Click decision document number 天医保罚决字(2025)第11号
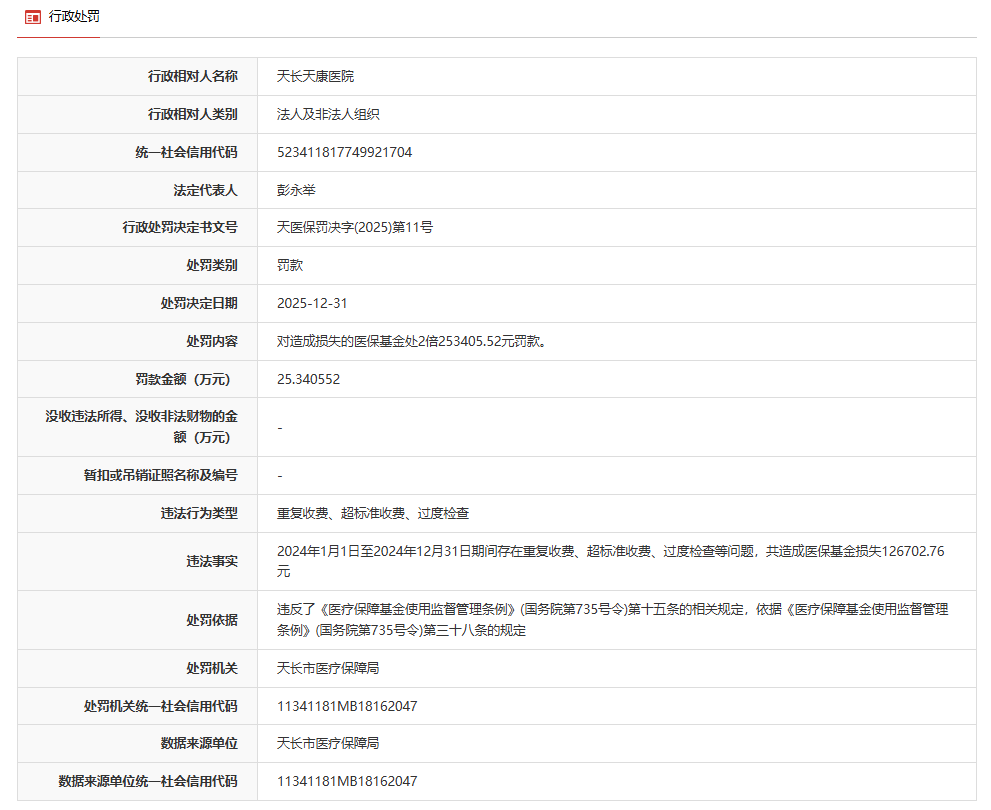This screenshot has width=991, height=810. [354, 228]
